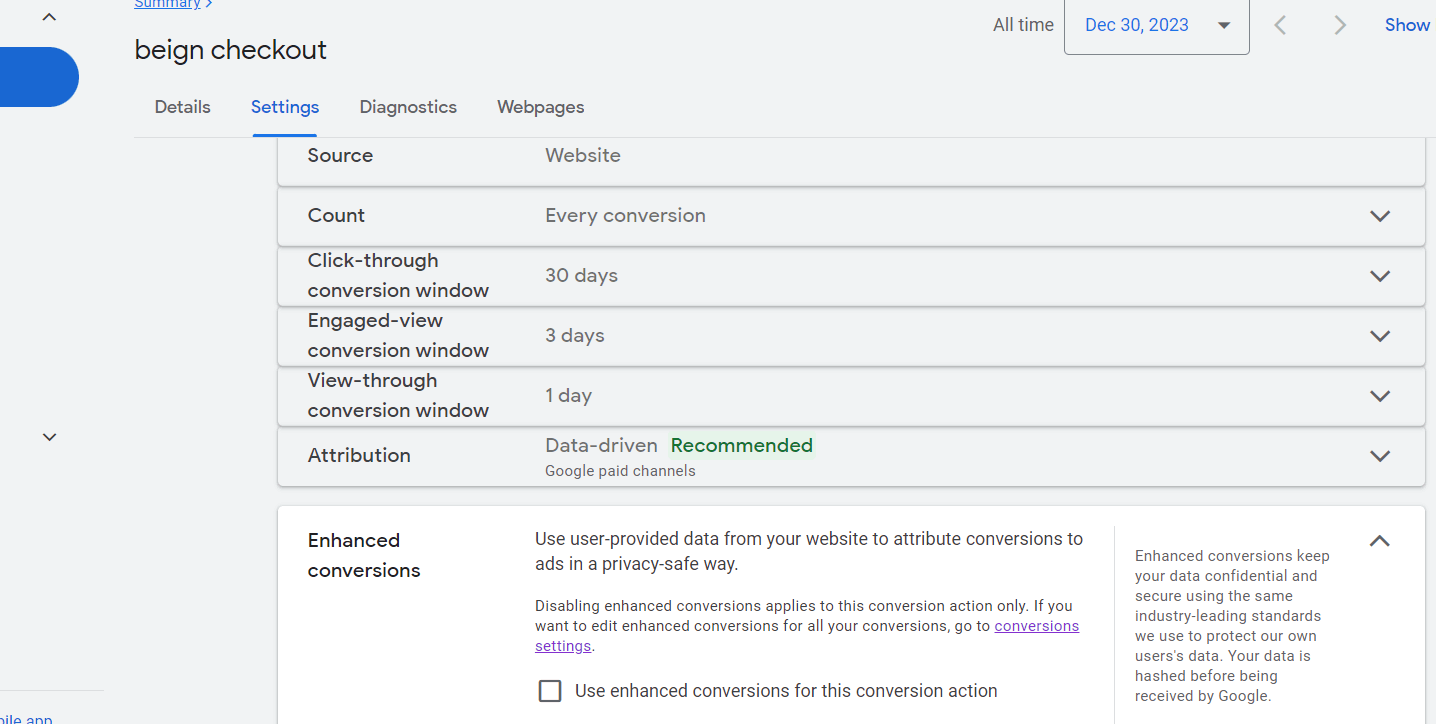1436x724 pixels.
Task: Select the Settings tab
Action: [285, 107]
